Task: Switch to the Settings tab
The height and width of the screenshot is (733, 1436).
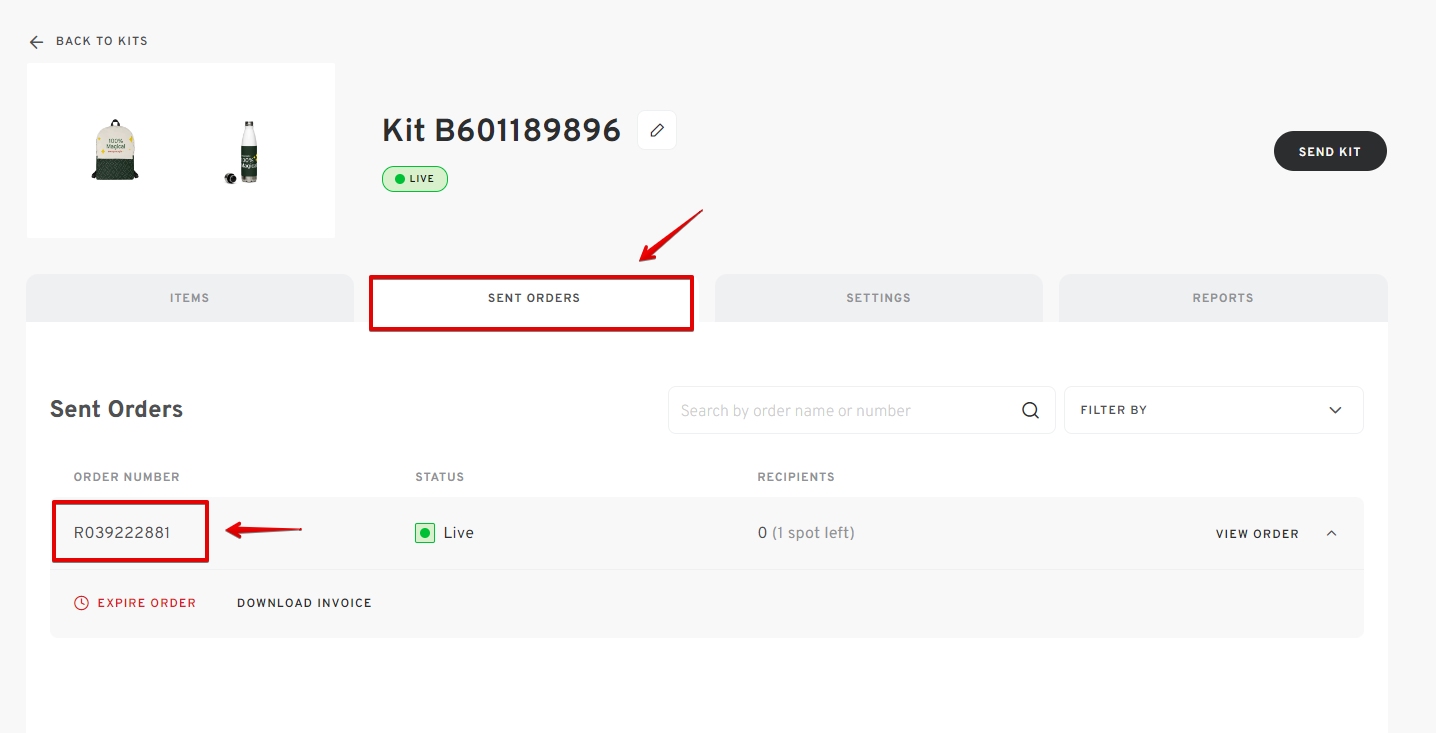Action: (877, 297)
